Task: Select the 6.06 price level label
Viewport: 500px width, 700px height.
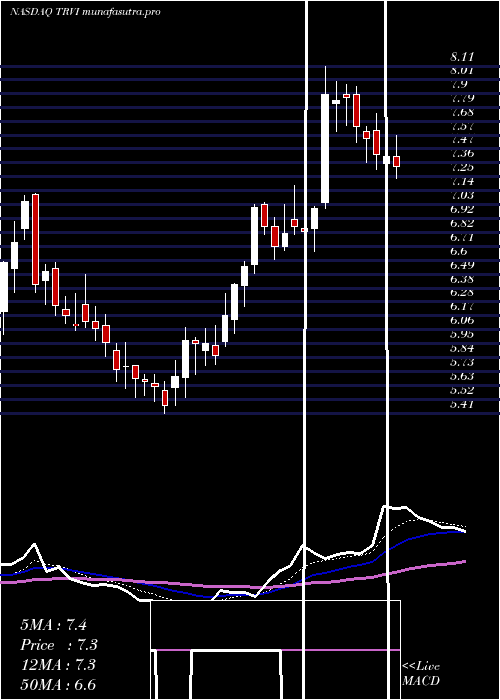Action: tap(462, 320)
